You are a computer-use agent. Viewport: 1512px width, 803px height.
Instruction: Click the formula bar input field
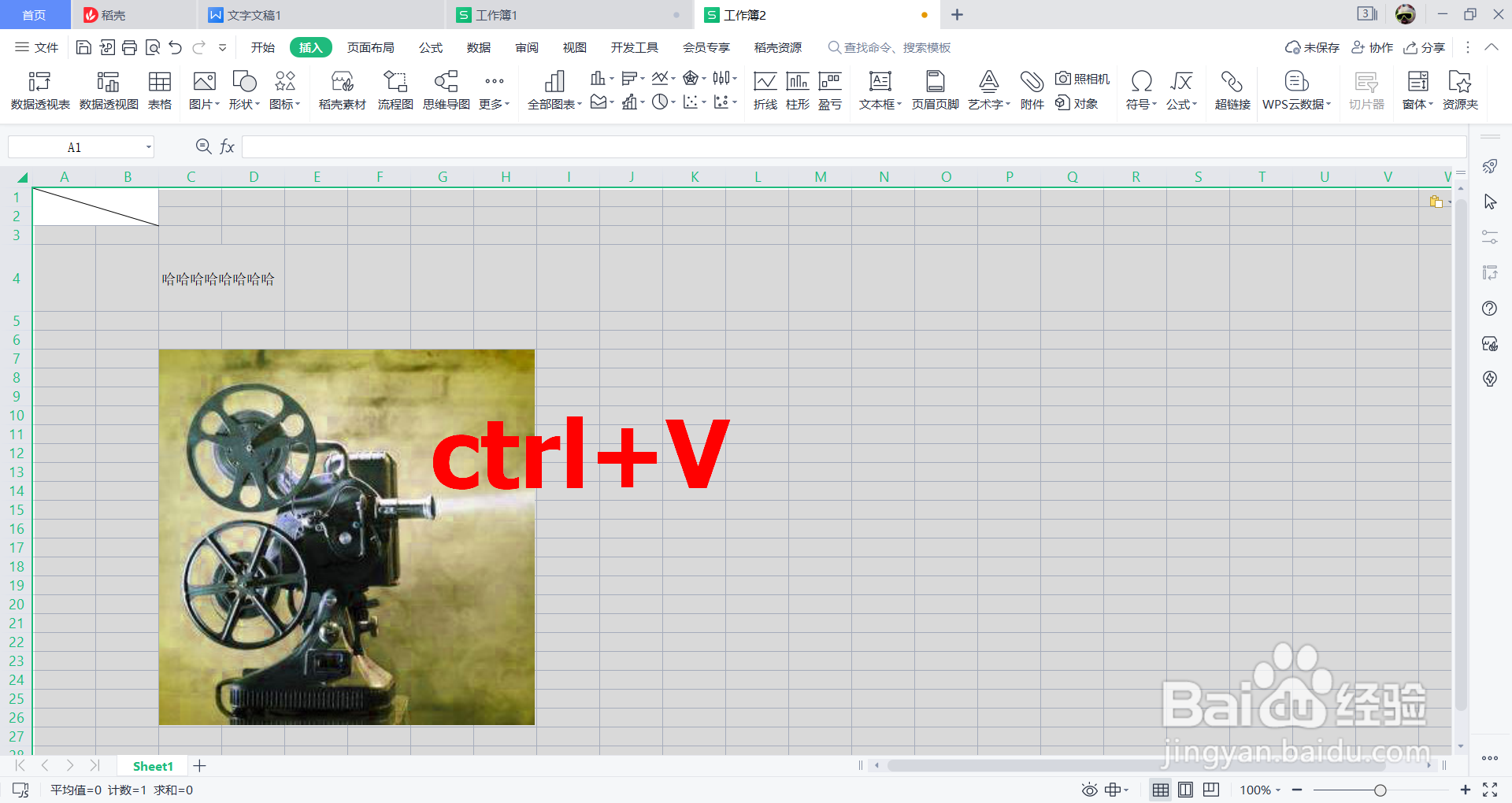click(854, 146)
